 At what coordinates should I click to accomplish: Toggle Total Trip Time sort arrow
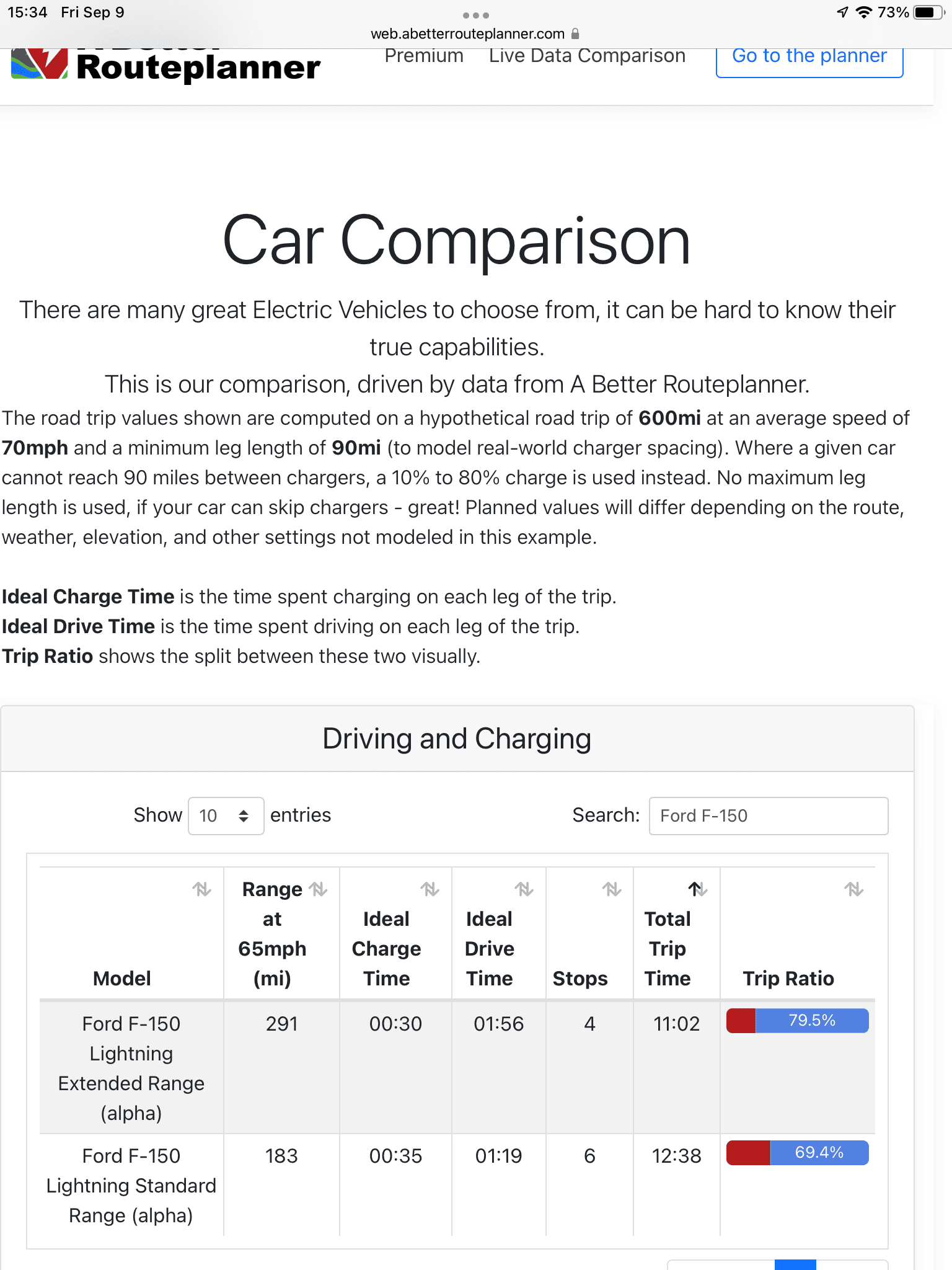(x=697, y=889)
